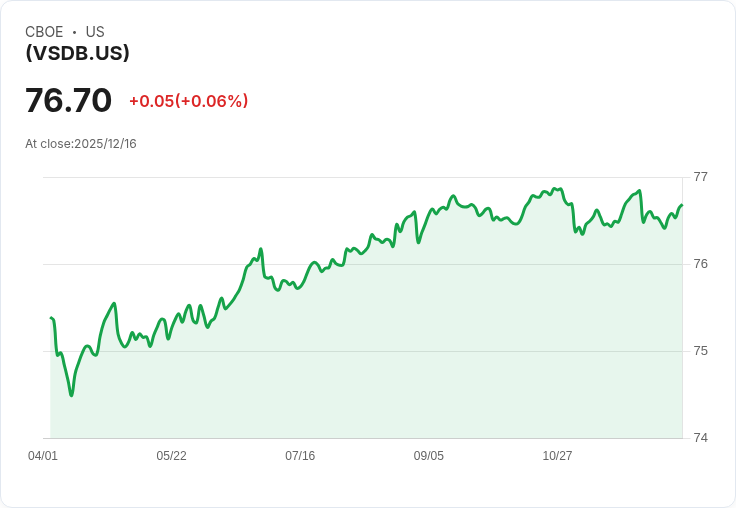Click the VSDB.US ticker title
736x508 pixels.
[77, 53]
